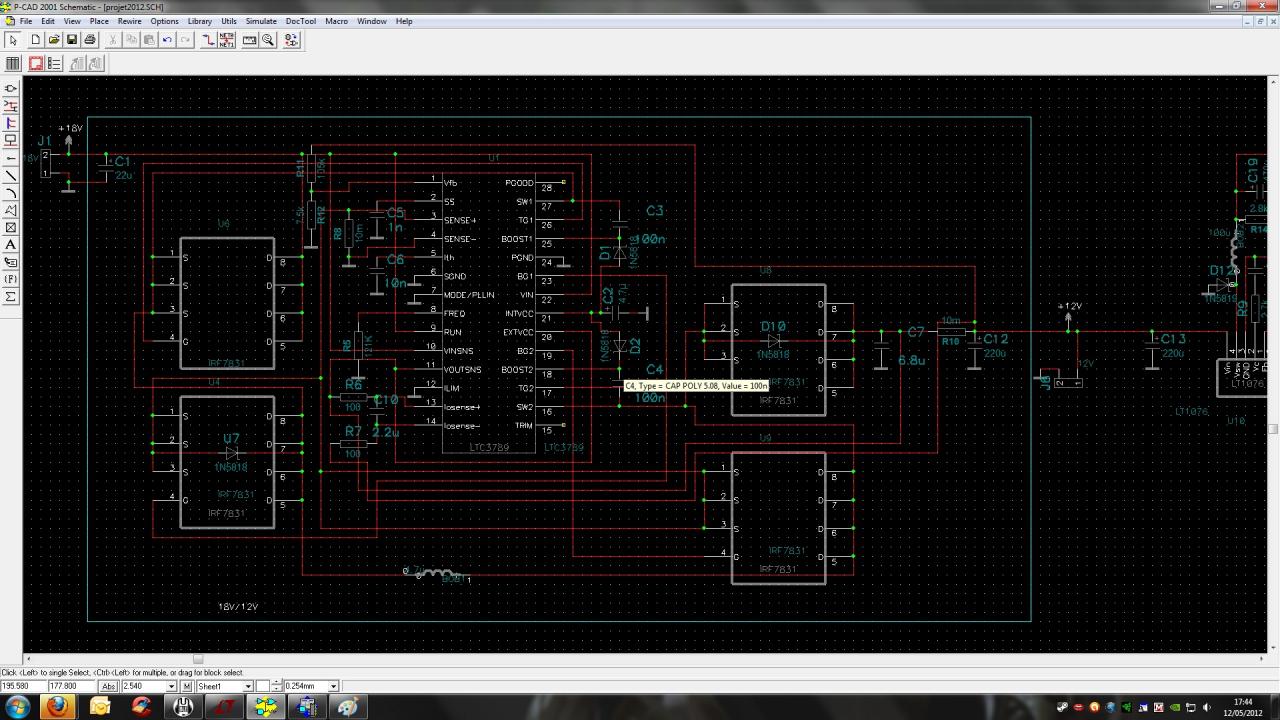Select the Place Line tool
1280x720 pixels.
[x=11, y=176]
